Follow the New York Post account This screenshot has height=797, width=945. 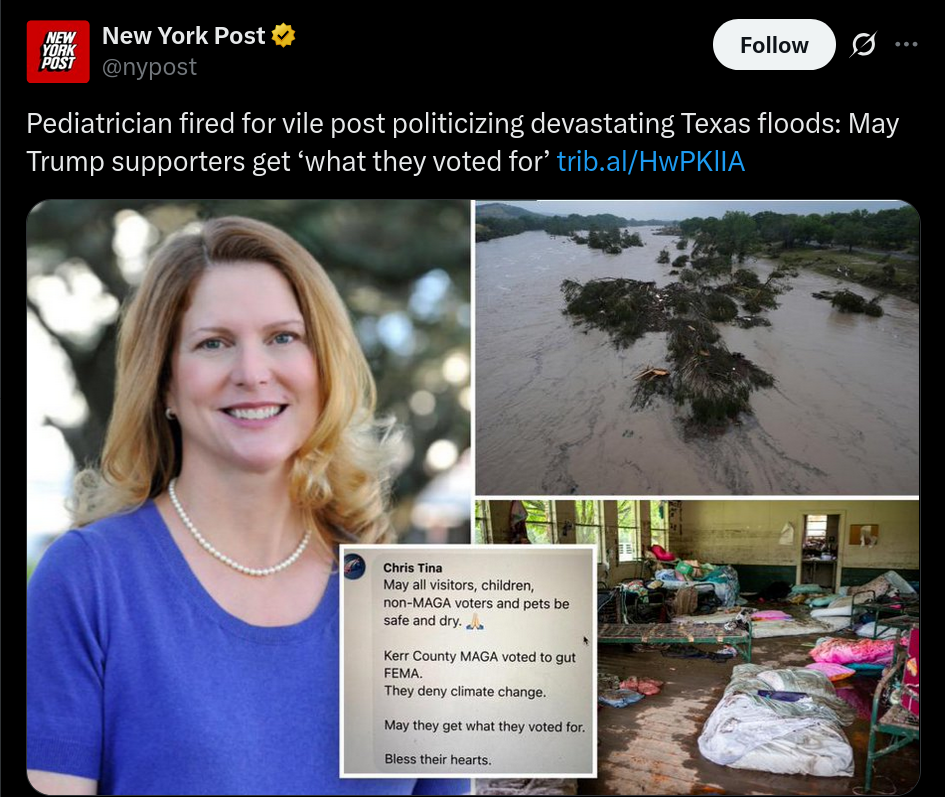(x=774, y=45)
